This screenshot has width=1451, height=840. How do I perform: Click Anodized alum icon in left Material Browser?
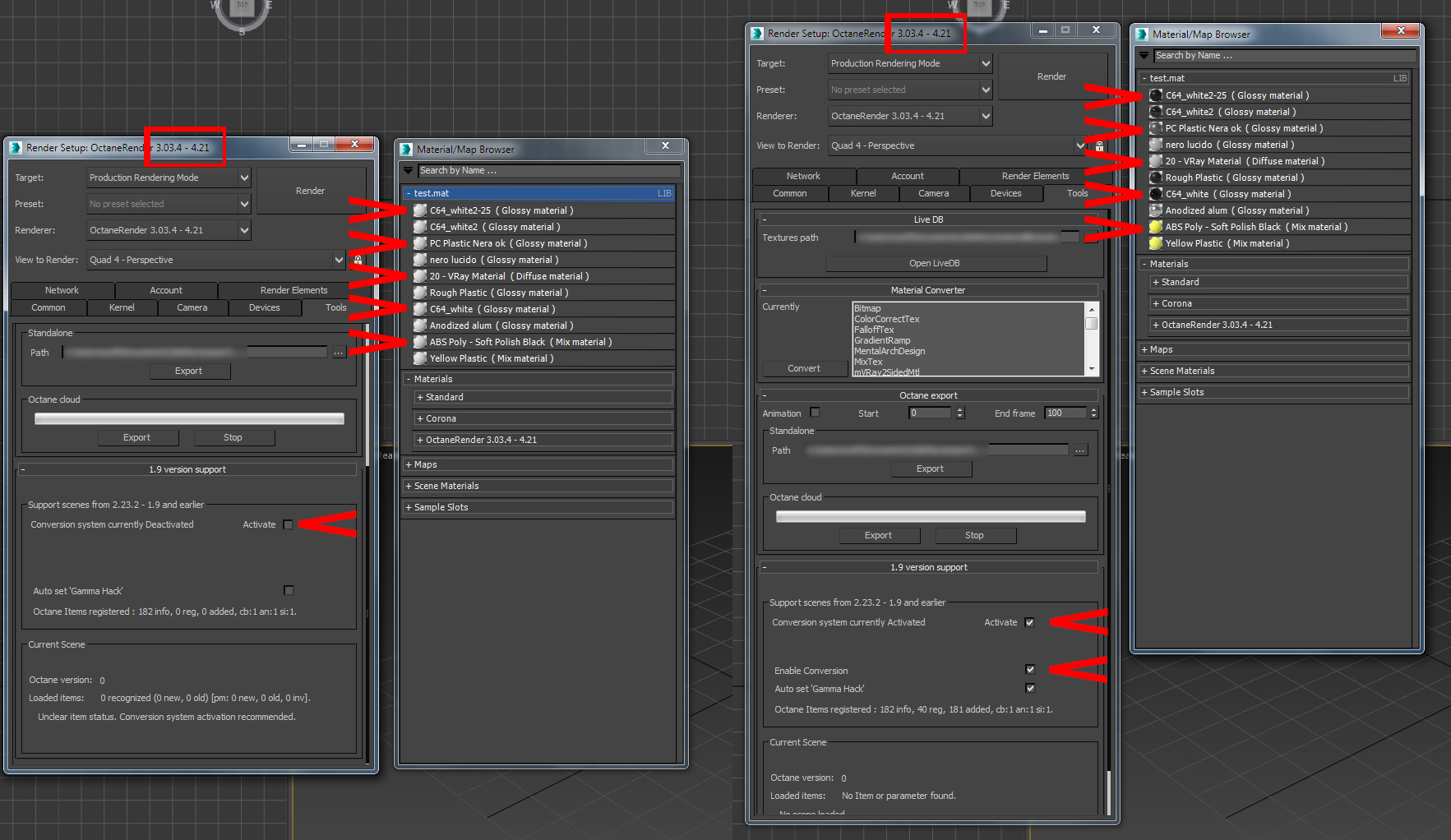click(420, 325)
